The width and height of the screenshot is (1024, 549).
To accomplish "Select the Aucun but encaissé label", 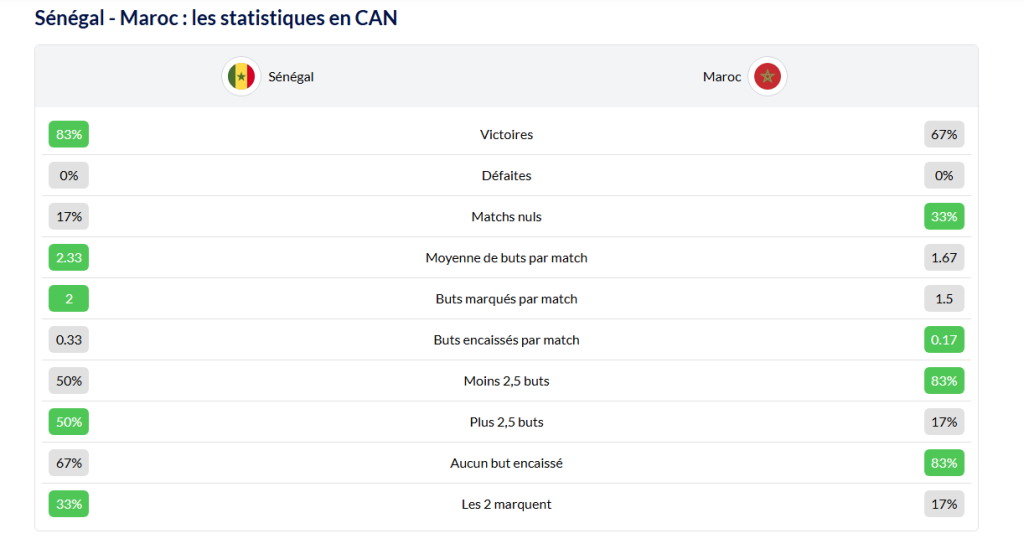I will click(x=506, y=463).
